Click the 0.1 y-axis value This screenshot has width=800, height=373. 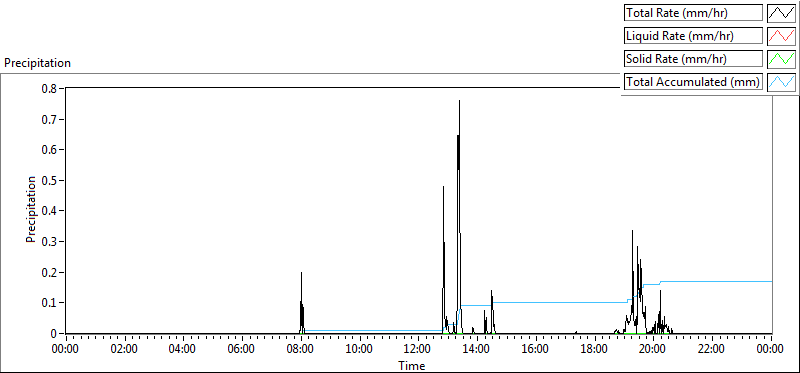pos(49,303)
